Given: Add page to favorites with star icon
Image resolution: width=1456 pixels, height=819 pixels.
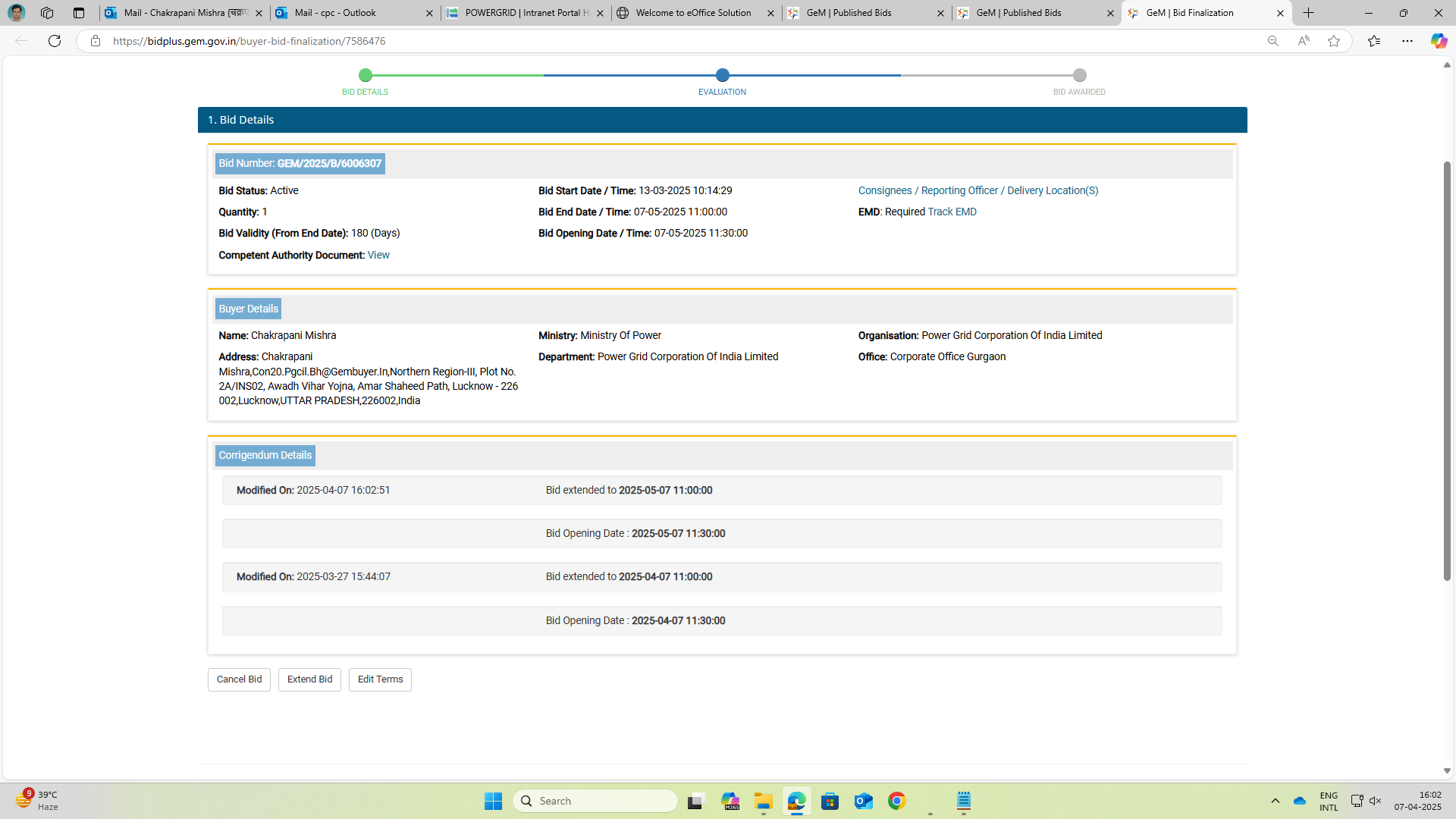Looking at the screenshot, I should point(1334,41).
